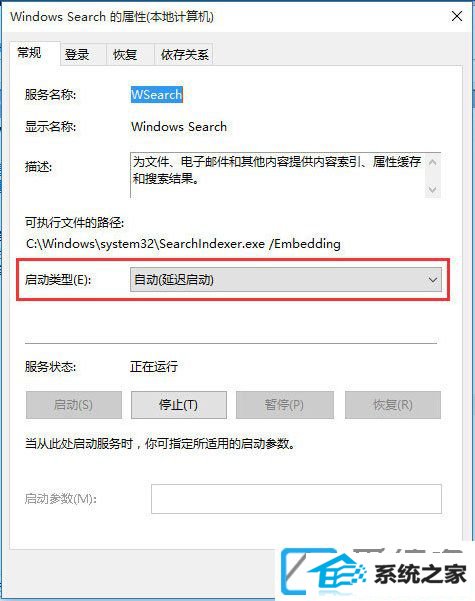
Task: Click the 暂停(P) button
Action: [x=284, y=405]
